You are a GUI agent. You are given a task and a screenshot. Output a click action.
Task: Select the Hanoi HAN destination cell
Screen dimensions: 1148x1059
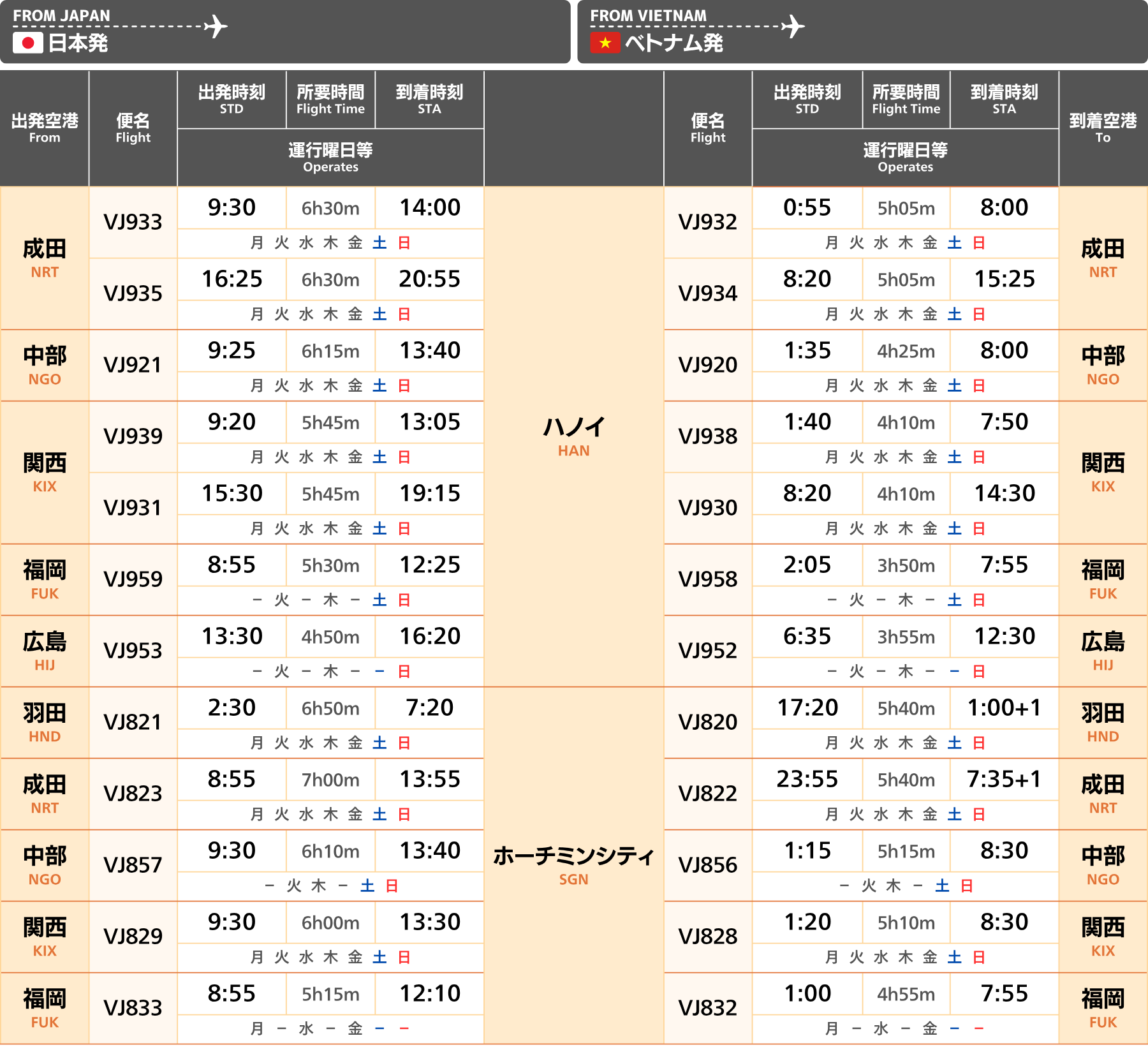[x=573, y=436]
